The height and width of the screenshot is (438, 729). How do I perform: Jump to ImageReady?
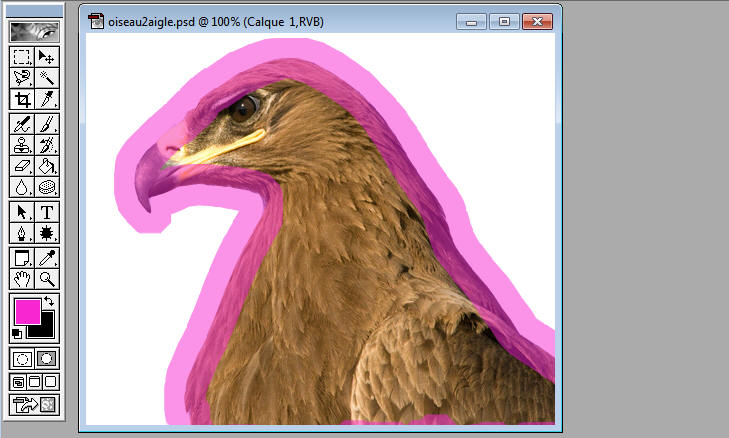click(x=34, y=405)
